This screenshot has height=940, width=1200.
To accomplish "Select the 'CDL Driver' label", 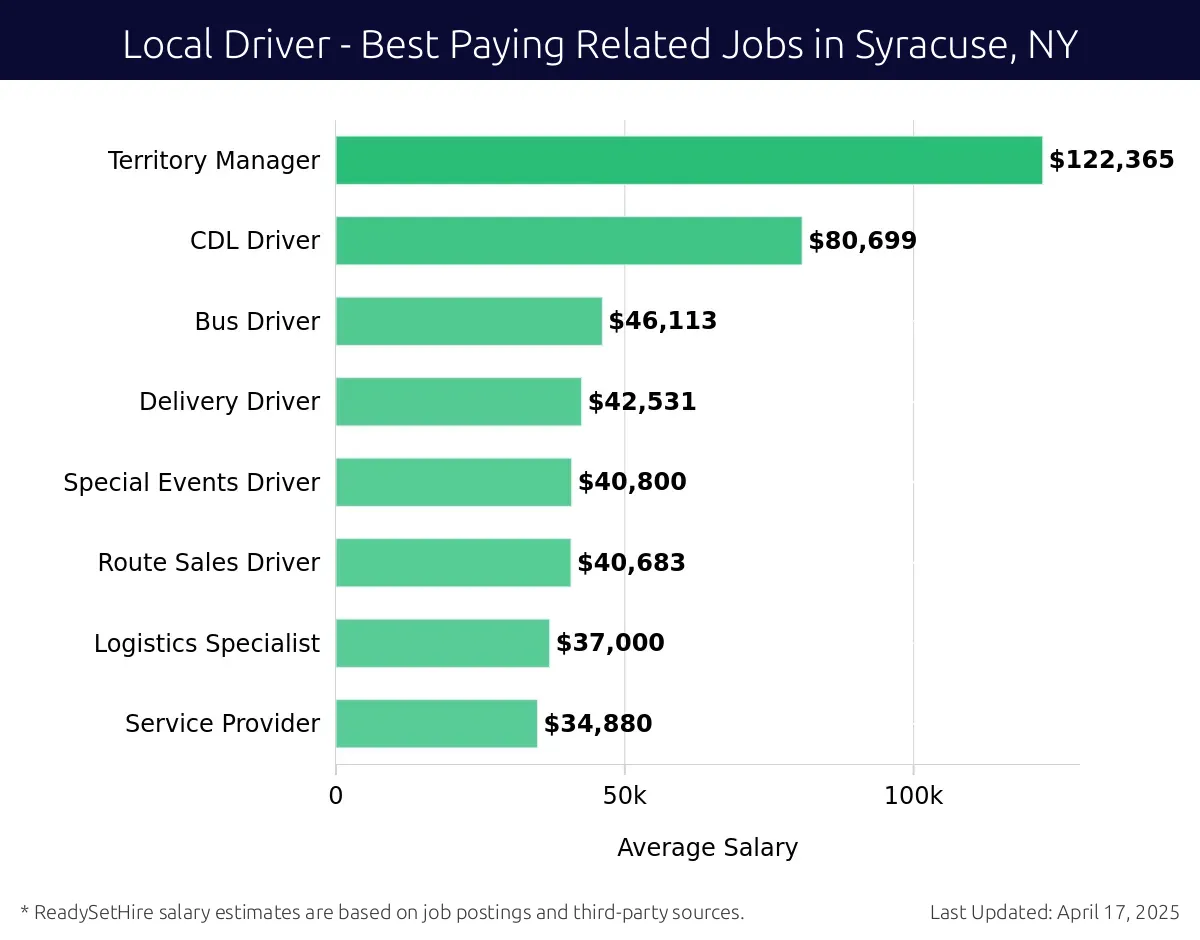I will [x=255, y=240].
